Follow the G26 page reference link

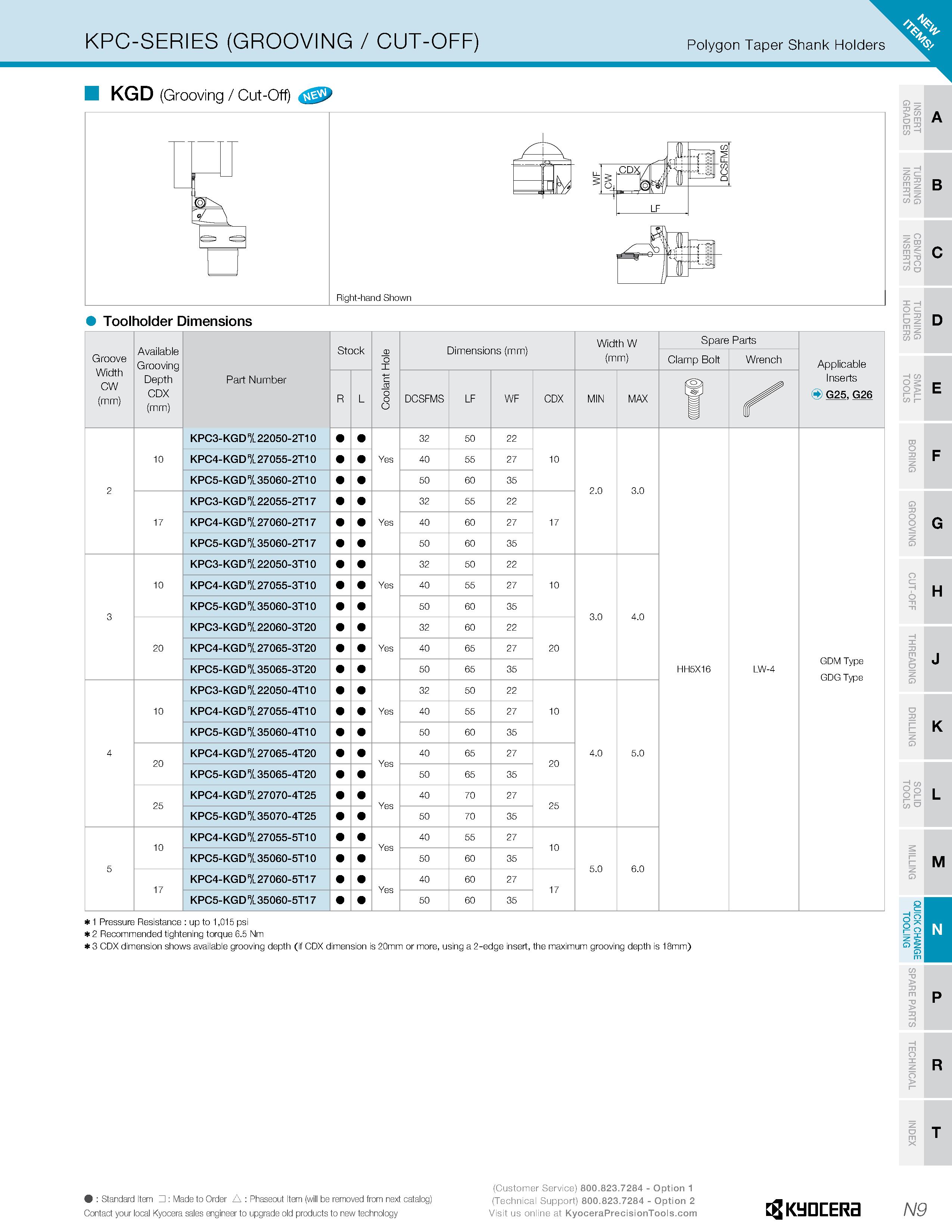click(862, 395)
